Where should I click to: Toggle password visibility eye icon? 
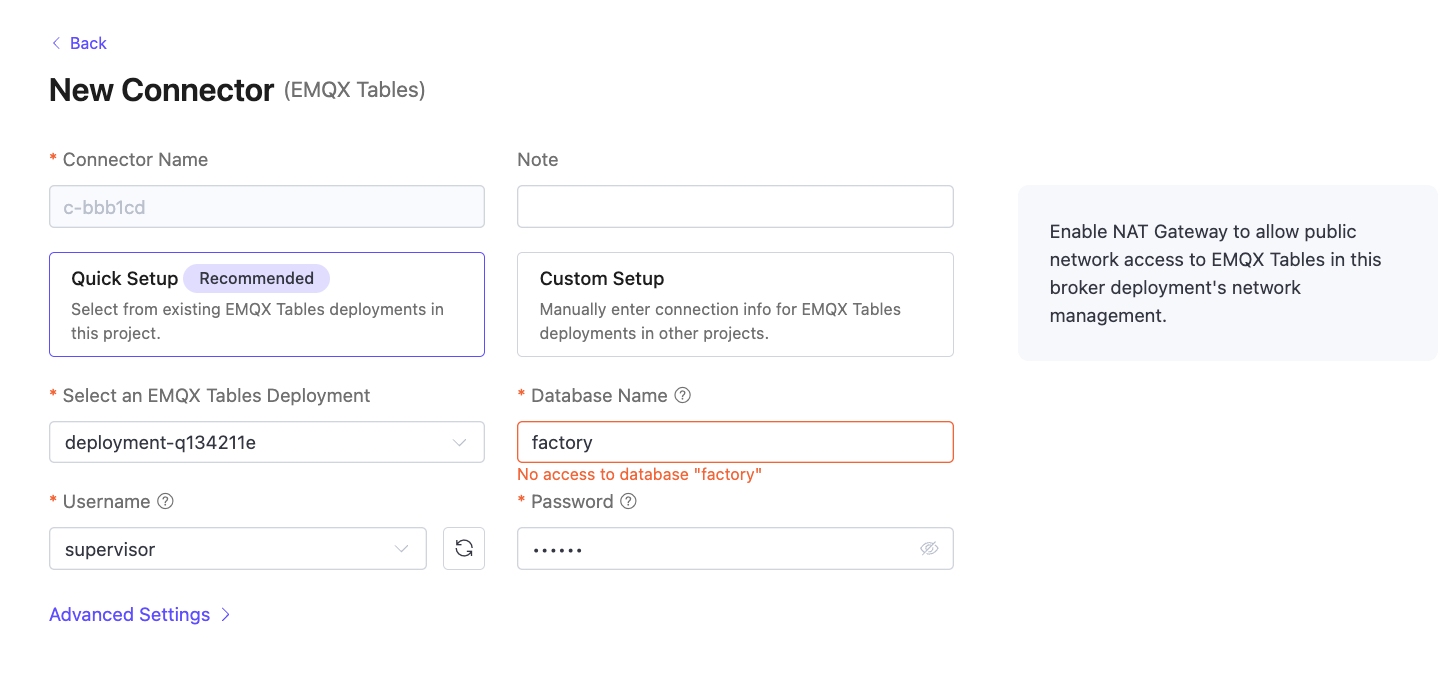929,548
